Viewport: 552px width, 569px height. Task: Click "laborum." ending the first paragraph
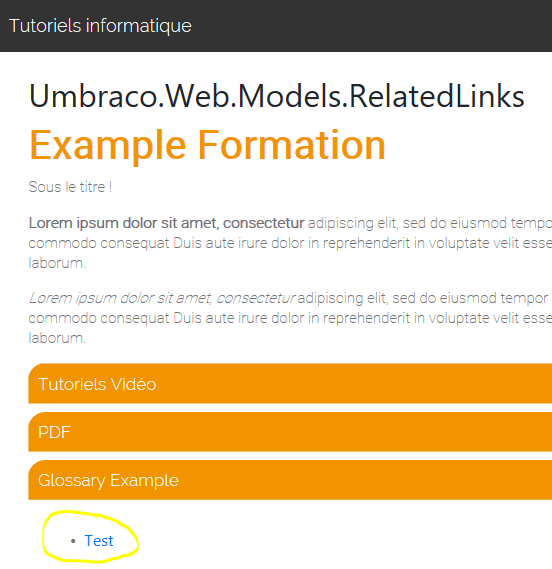pos(57,263)
